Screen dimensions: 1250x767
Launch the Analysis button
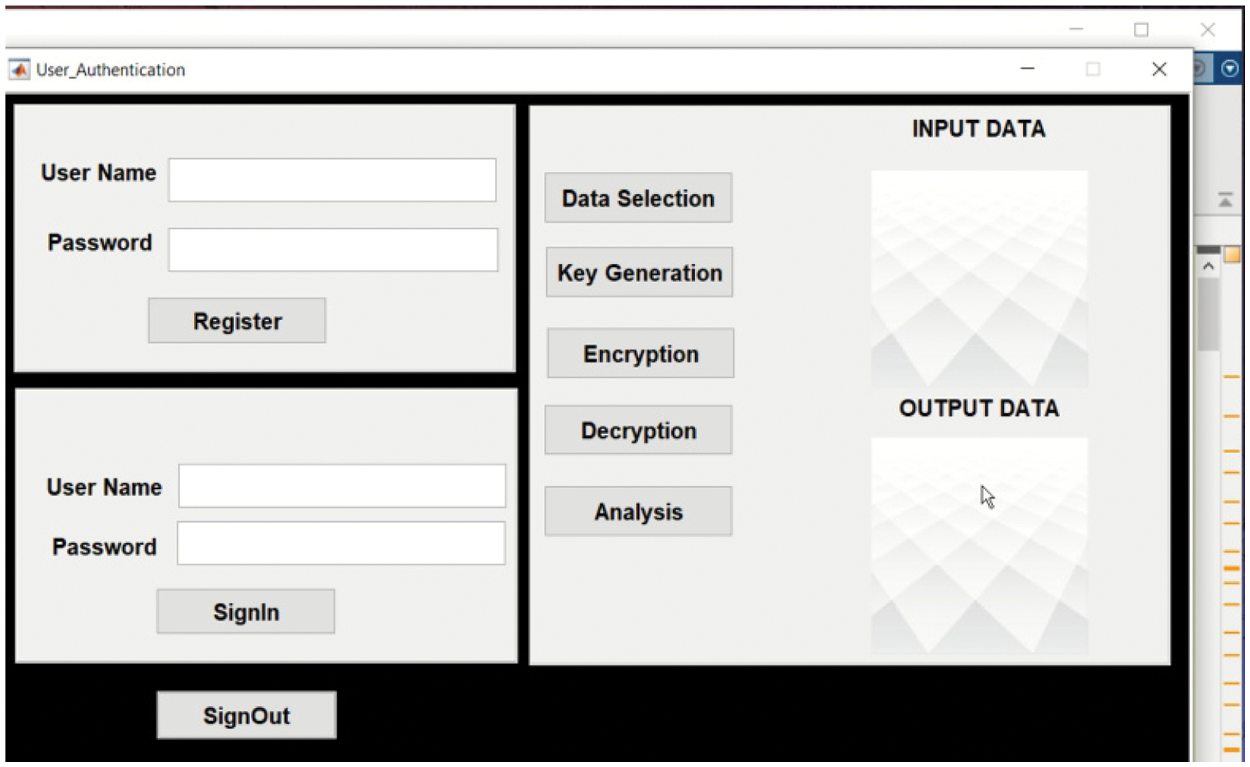[x=638, y=512]
